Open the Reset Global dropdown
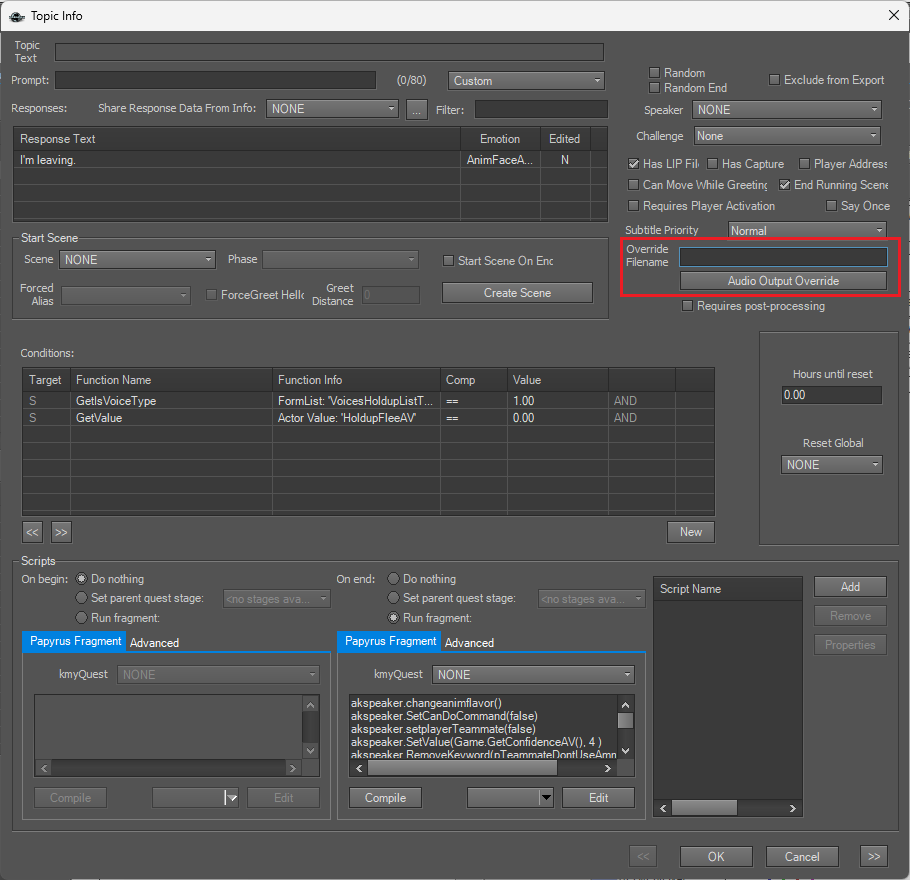Screen dimensions: 910x880 (x=832, y=465)
